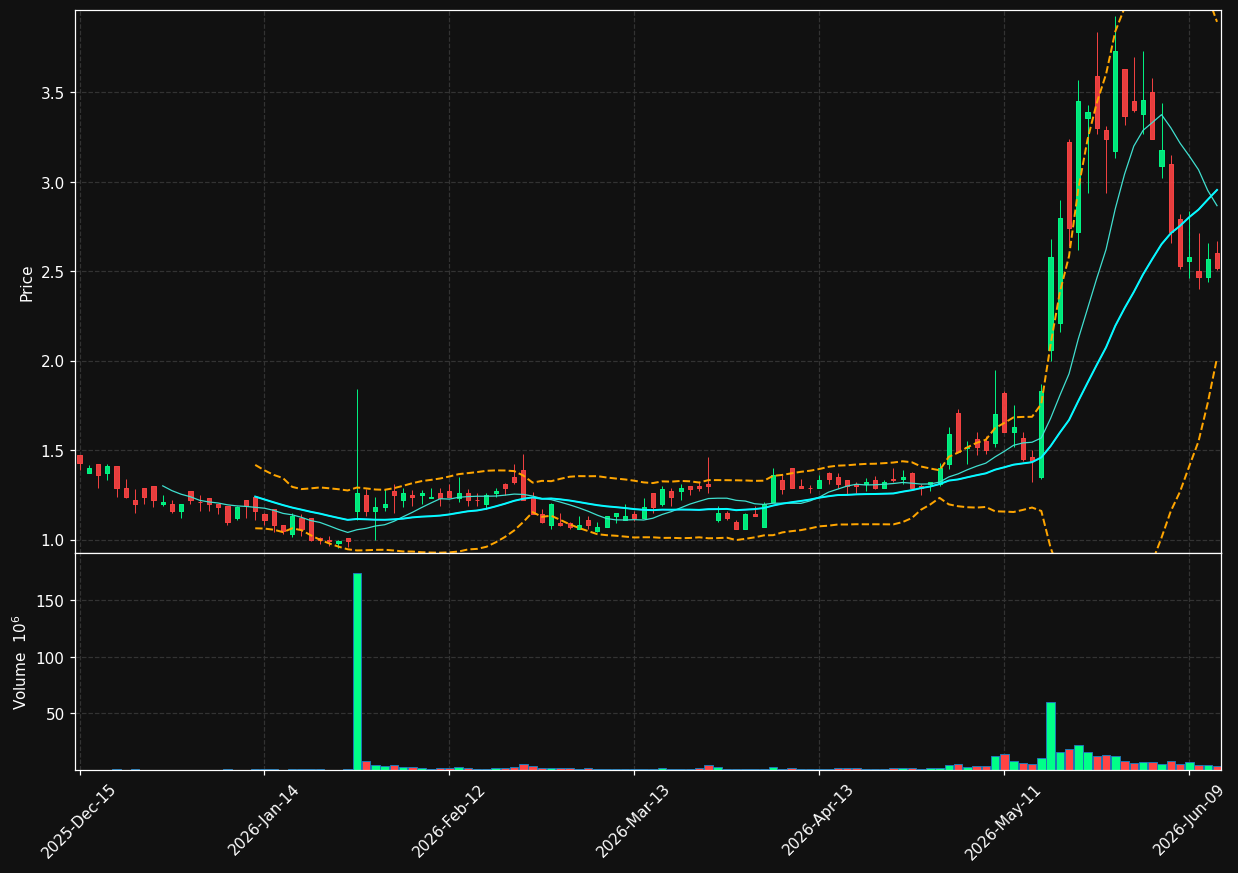The height and width of the screenshot is (873, 1238).
Task: Click the 150 volume tick label
Action: [52, 601]
